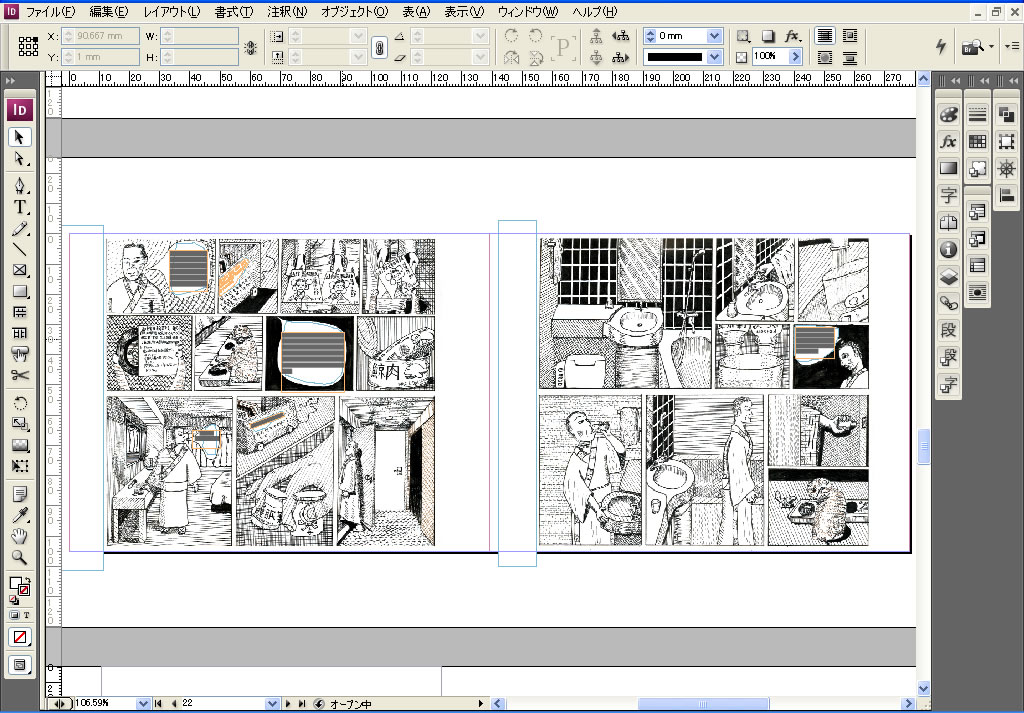Screen dimensions: 1024x713
Task: Select the Free Transform tool
Action: (x=20, y=466)
